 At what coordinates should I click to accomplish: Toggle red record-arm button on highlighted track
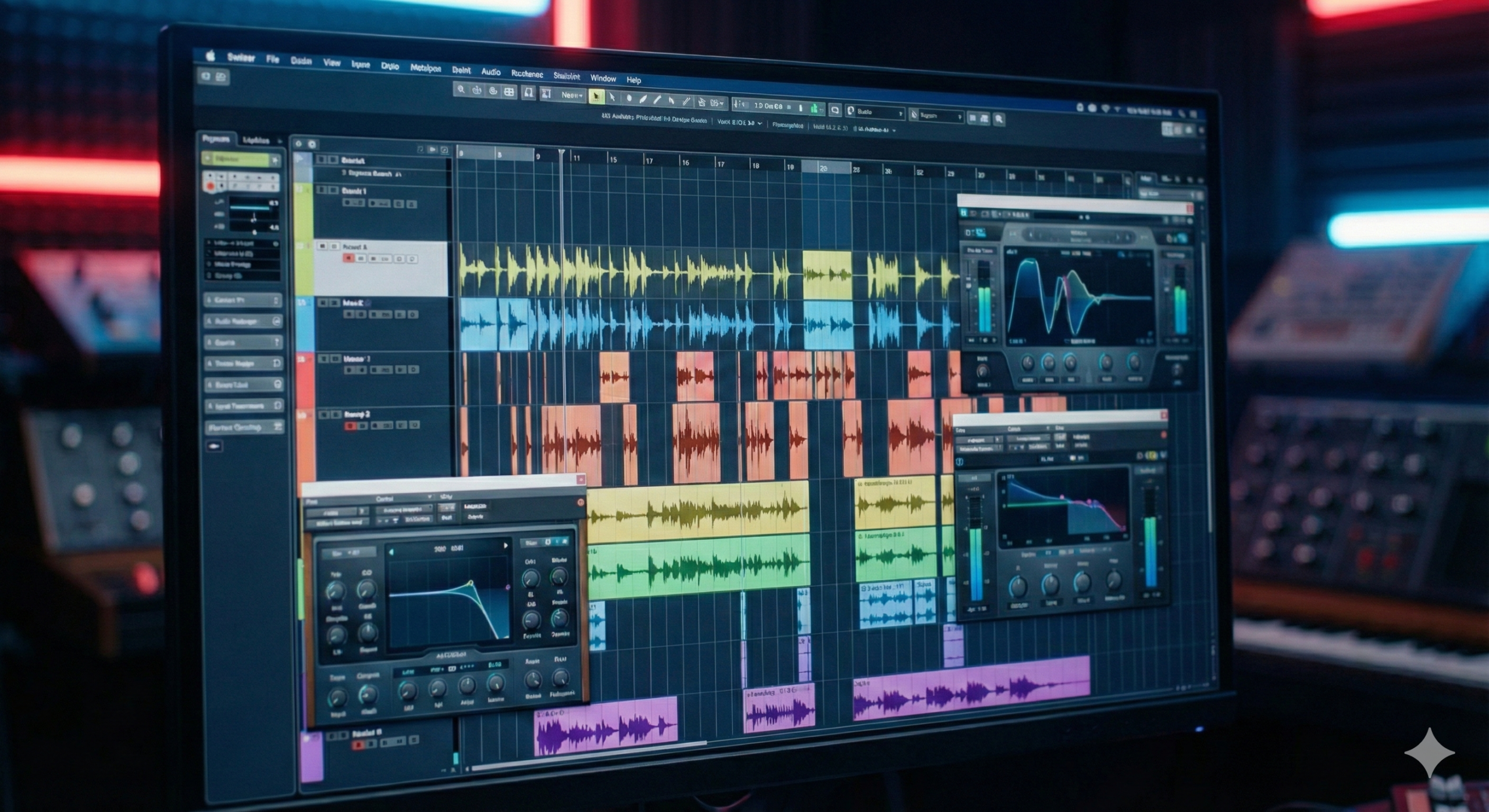pyautogui.click(x=348, y=258)
